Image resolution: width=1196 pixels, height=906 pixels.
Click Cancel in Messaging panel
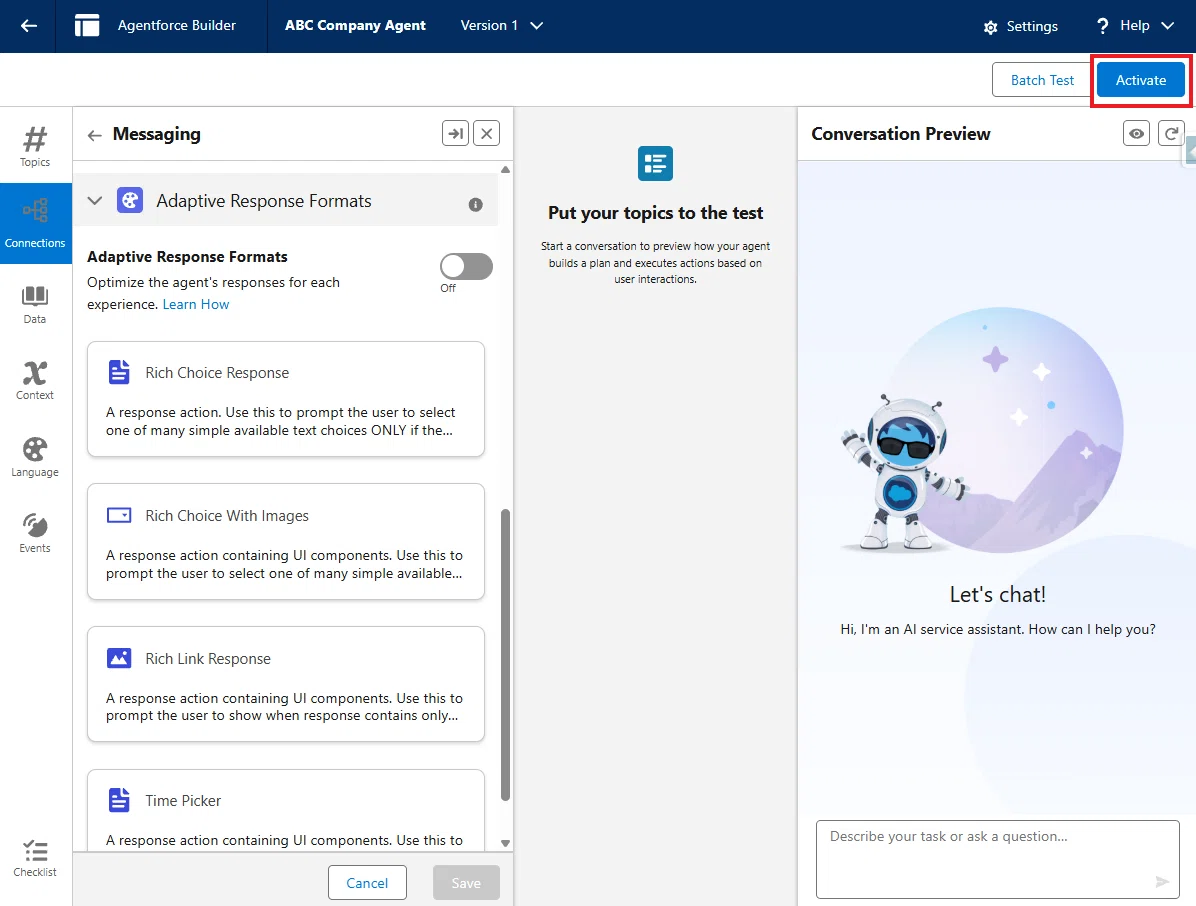(367, 882)
